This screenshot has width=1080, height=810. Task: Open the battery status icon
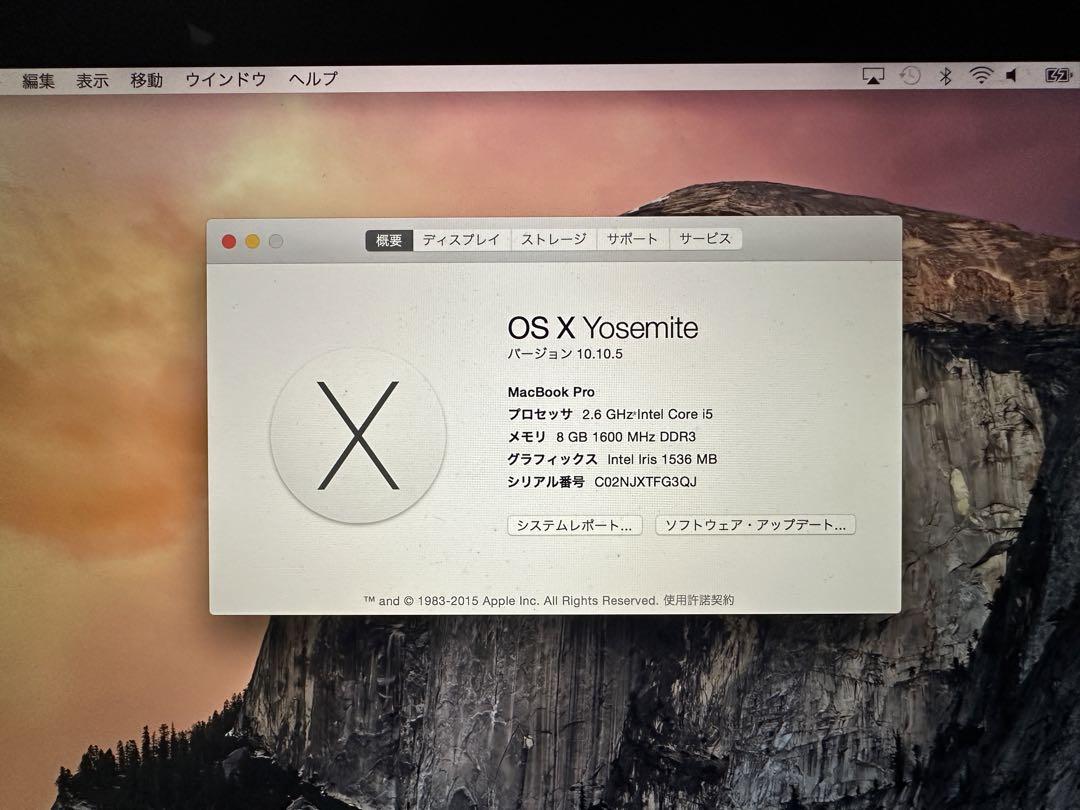[x=1059, y=75]
